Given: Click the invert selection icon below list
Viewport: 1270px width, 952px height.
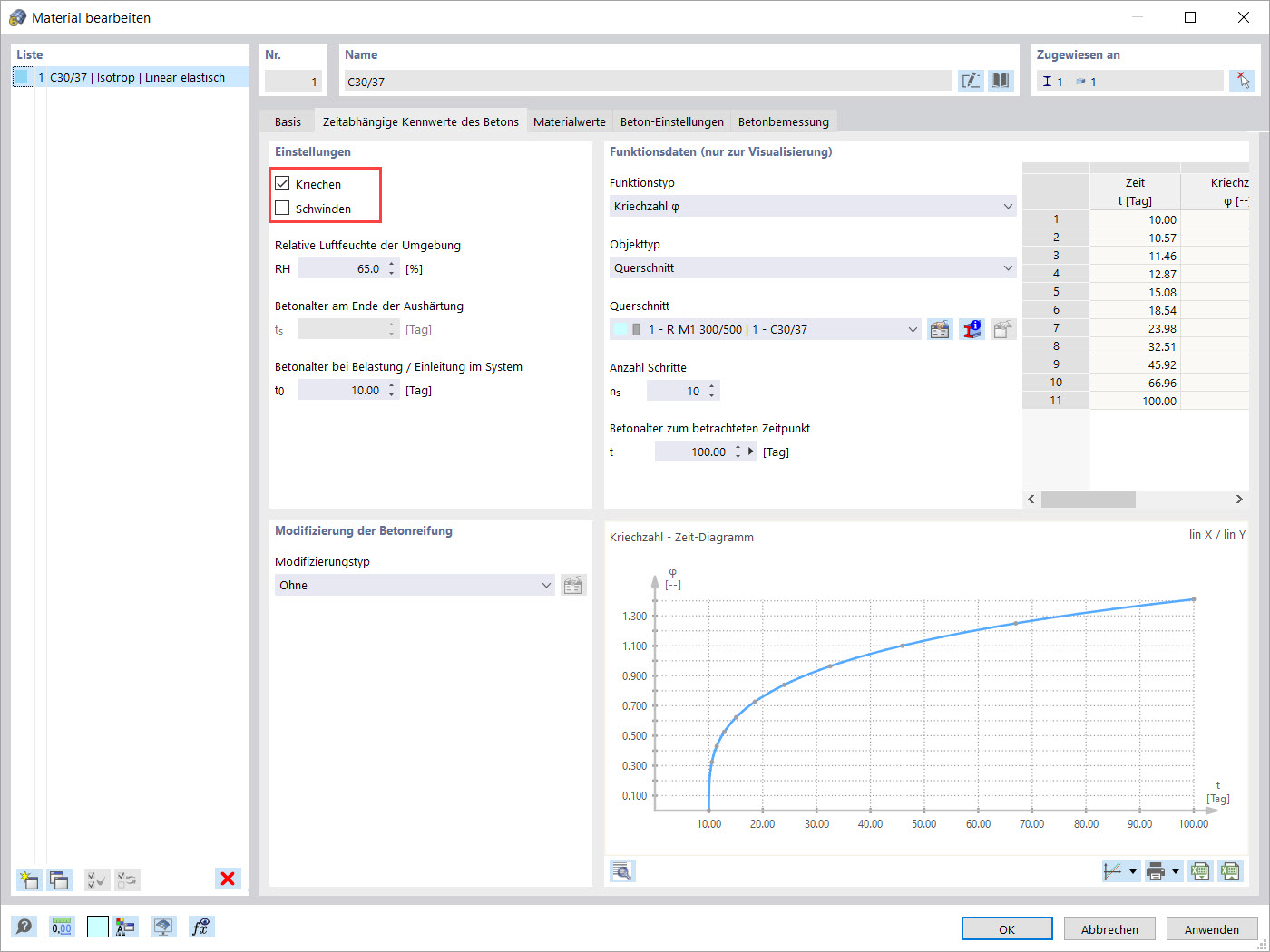Looking at the screenshot, I should 128,879.
